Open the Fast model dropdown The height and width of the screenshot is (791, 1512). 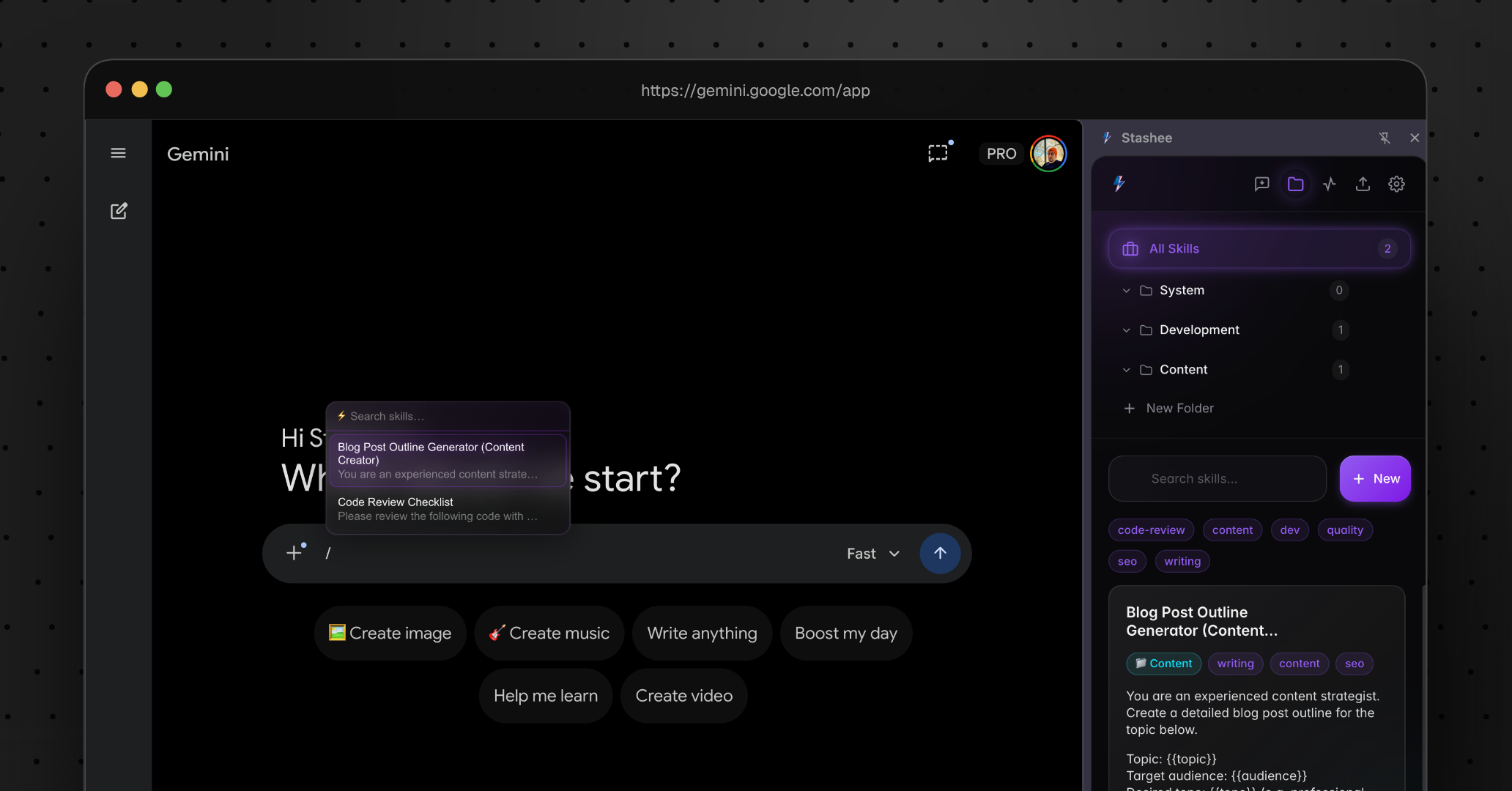(x=872, y=554)
